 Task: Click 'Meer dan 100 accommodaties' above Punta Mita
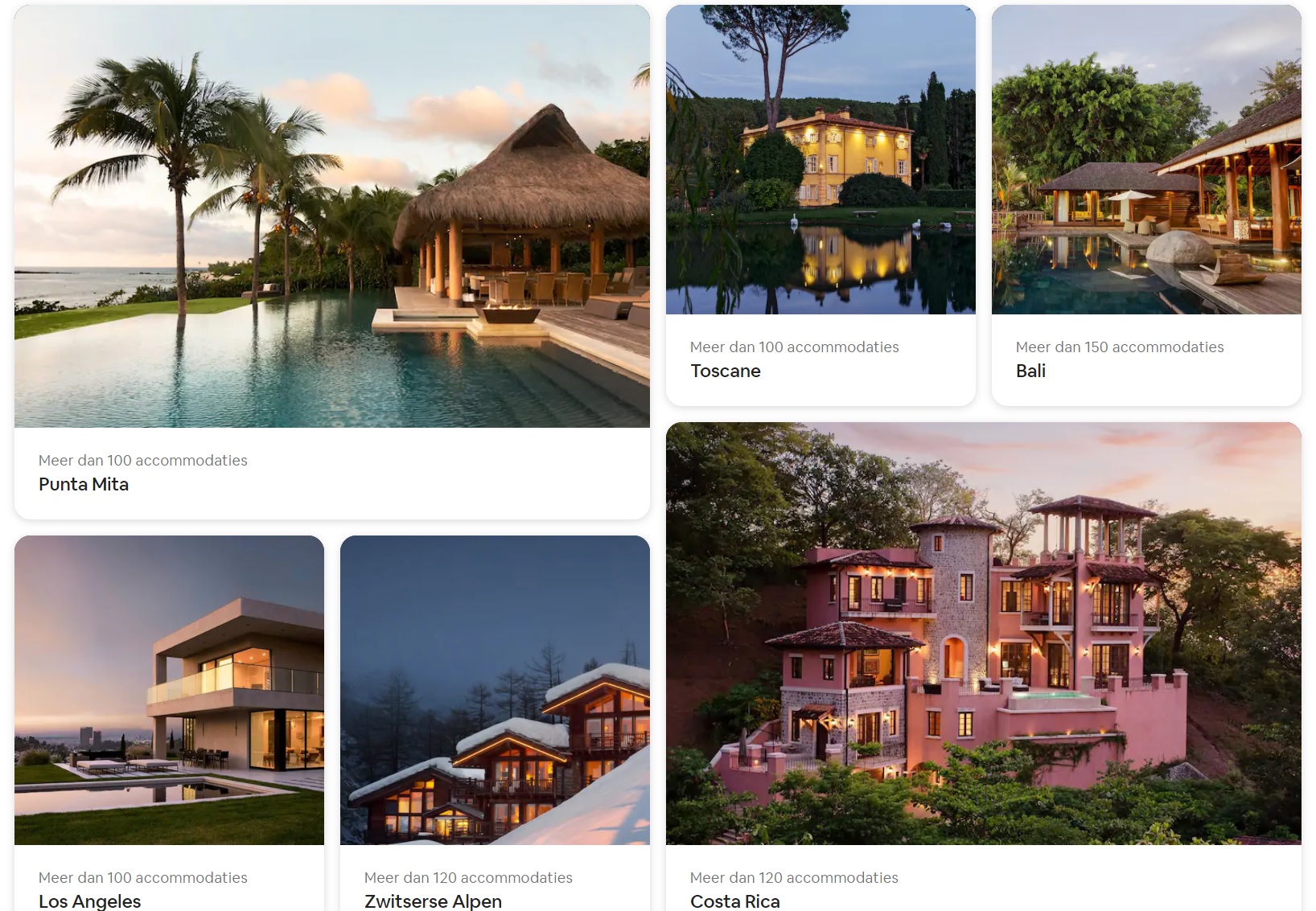coord(143,460)
